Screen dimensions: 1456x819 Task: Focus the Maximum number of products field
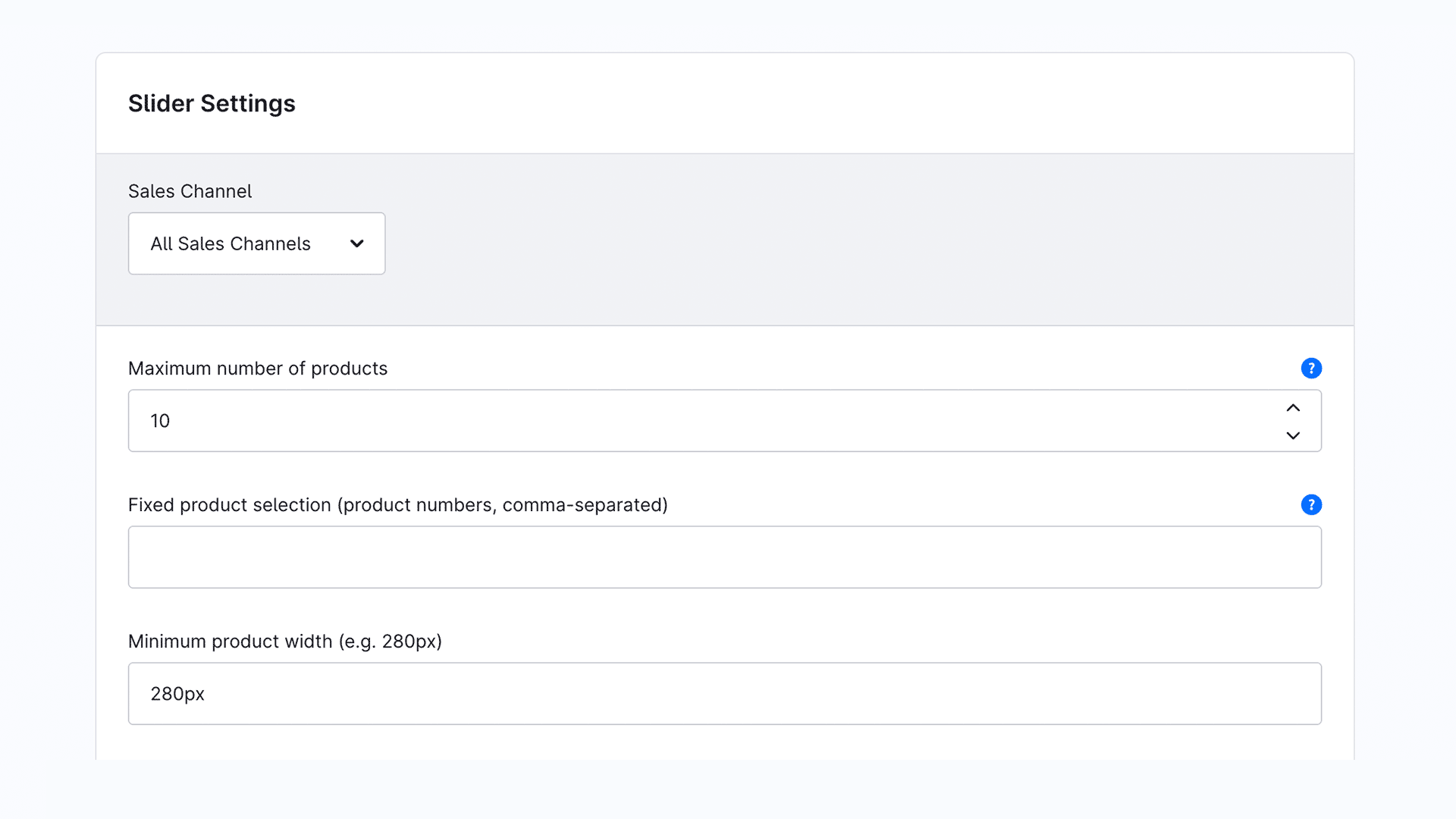click(682, 421)
